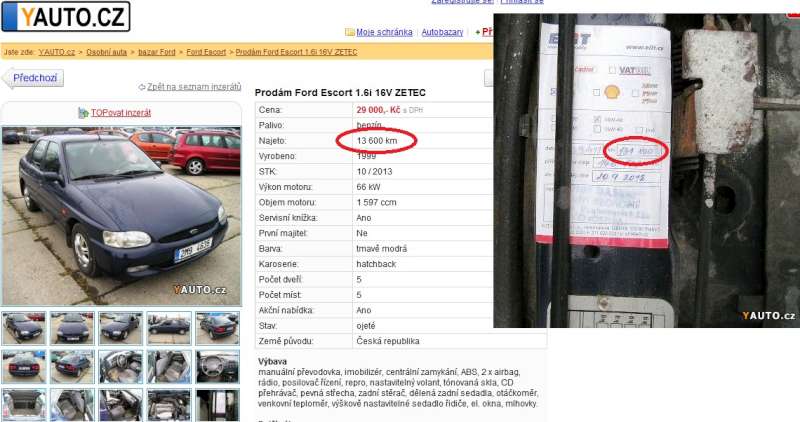Open the open trunk thumbnail in third row

(23, 405)
